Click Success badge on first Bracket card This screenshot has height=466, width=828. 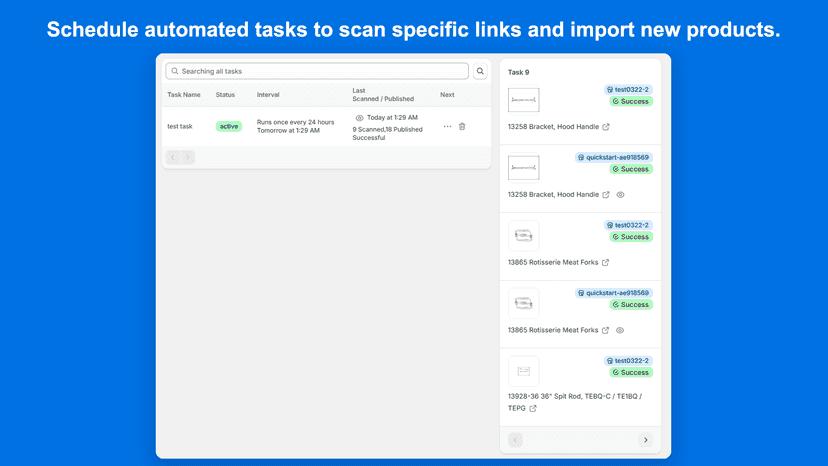click(x=631, y=101)
